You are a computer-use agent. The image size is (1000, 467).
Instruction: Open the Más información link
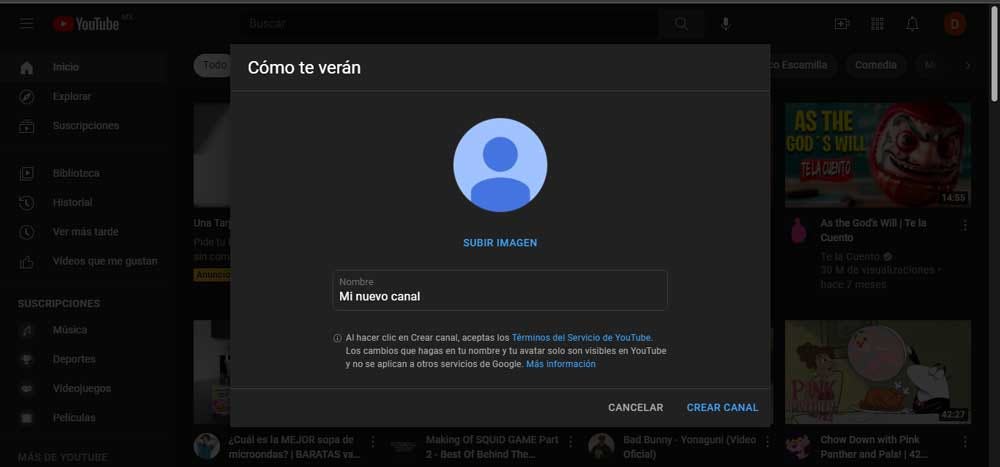[560, 364]
